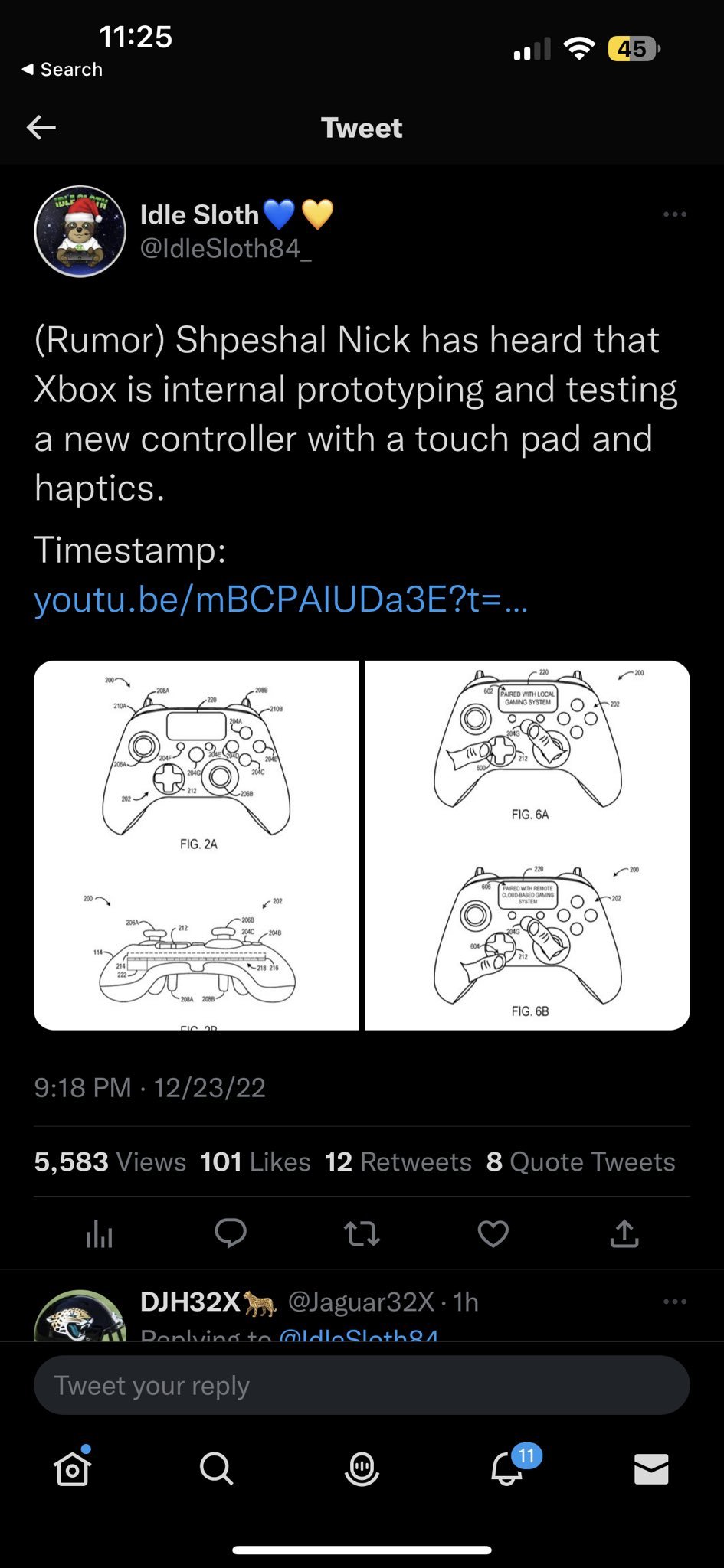
Task: Tap the Tweet your reply field
Action: [362, 1385]
